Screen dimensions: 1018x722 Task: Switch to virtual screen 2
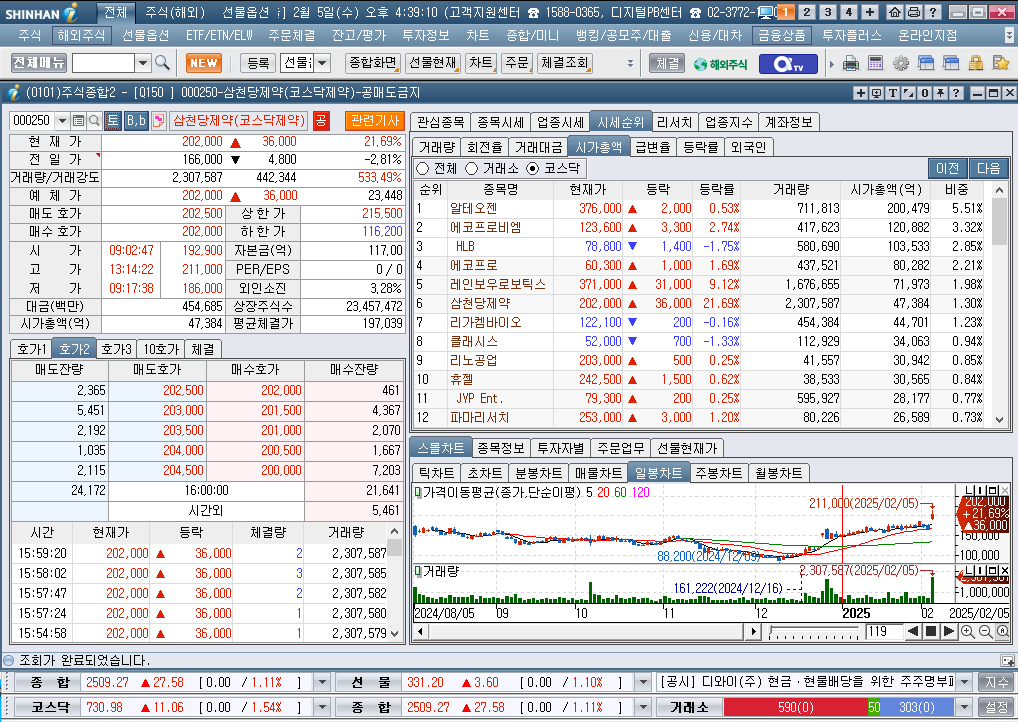[806, 12]
